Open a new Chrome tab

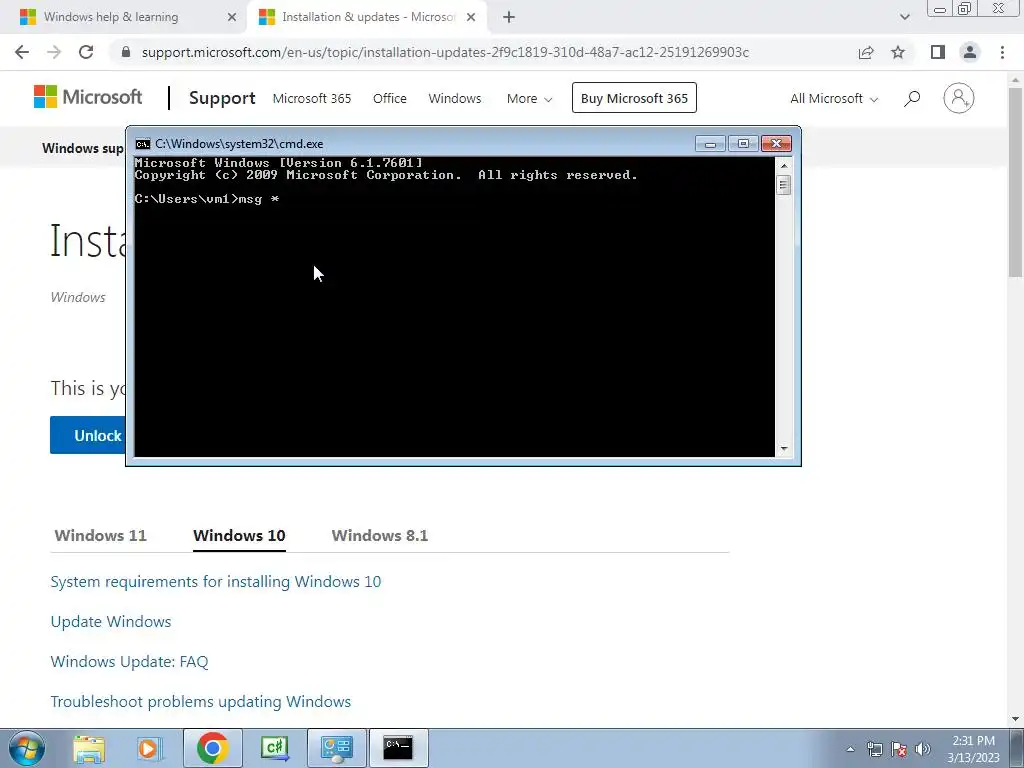(509, 17)
